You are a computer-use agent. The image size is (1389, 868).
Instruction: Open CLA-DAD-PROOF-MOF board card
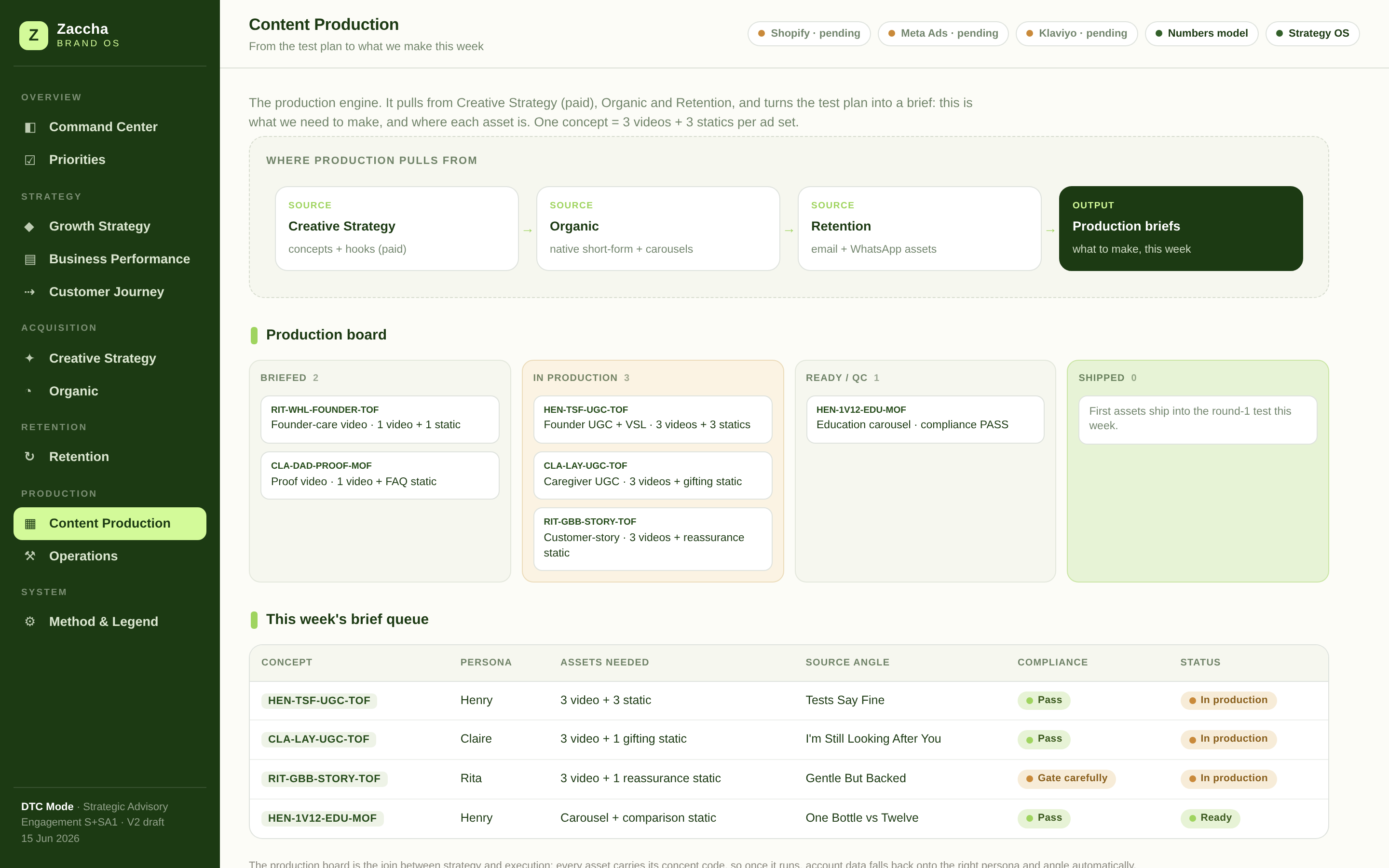coord(380,475)
